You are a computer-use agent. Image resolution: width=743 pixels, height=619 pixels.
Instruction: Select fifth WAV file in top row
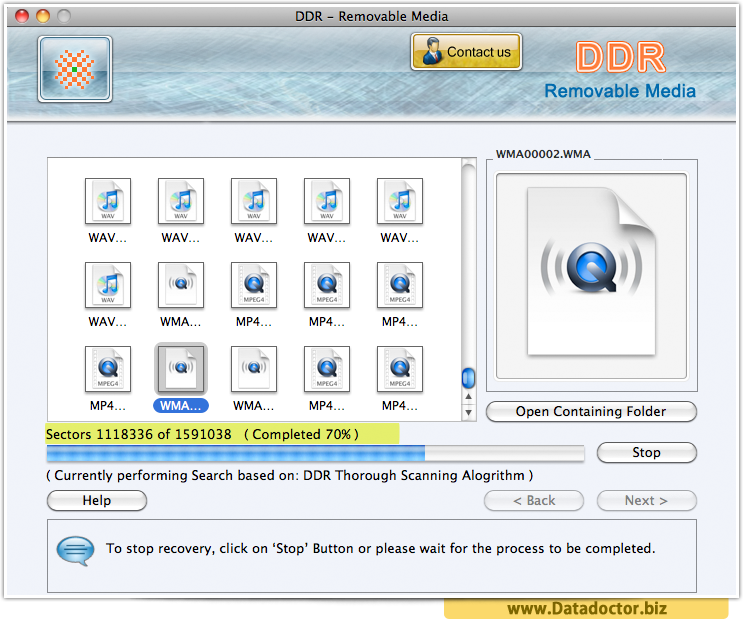click(400, 201)
